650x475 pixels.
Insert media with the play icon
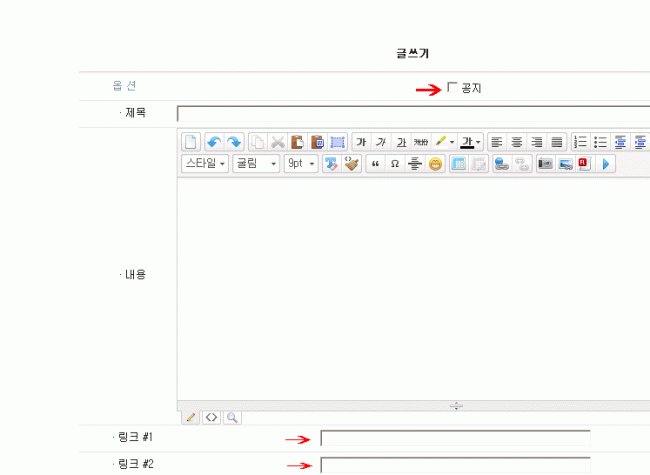coord(606,164)
